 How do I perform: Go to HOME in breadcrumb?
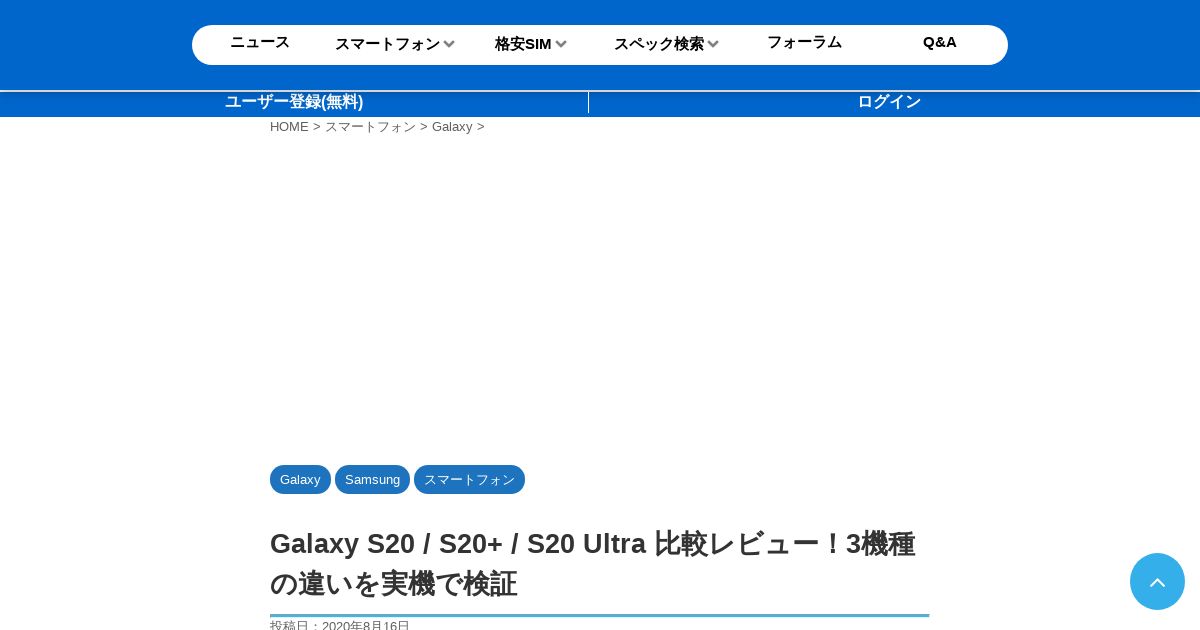289,127
